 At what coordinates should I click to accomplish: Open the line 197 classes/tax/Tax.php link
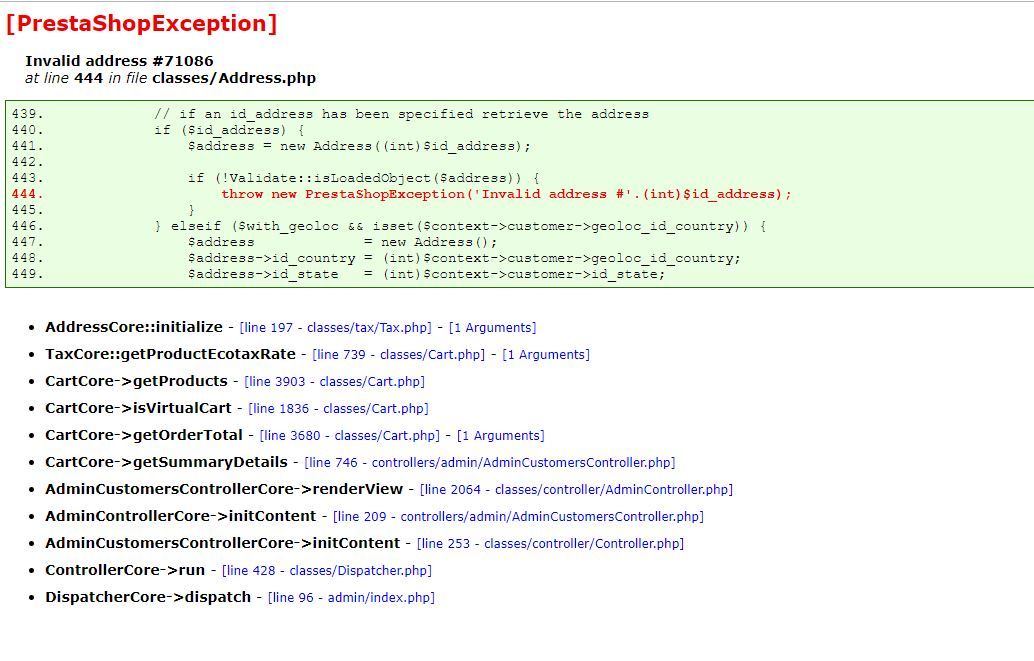tap(335, 328)
